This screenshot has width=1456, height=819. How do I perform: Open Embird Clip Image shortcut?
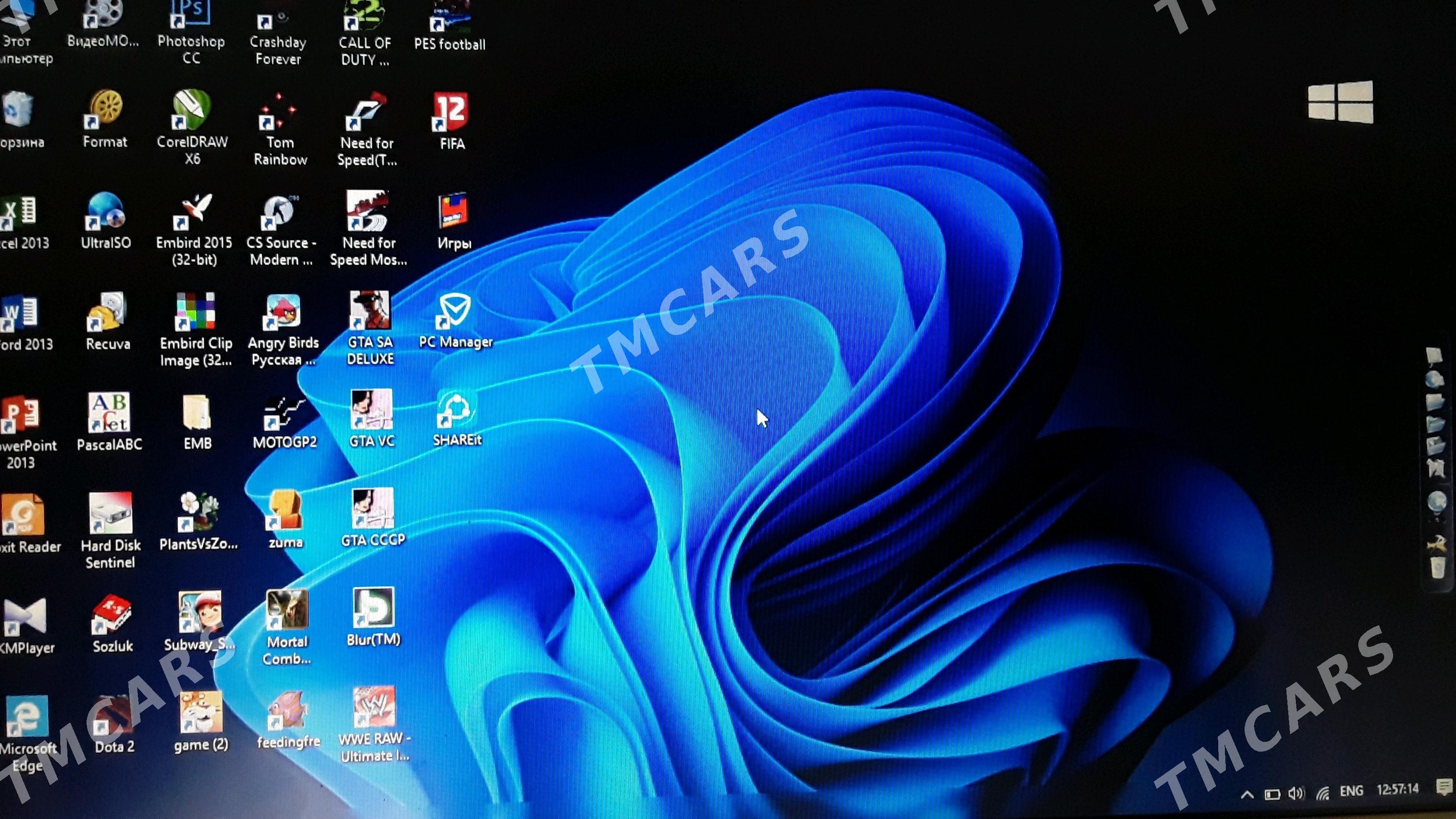(195, 330)
